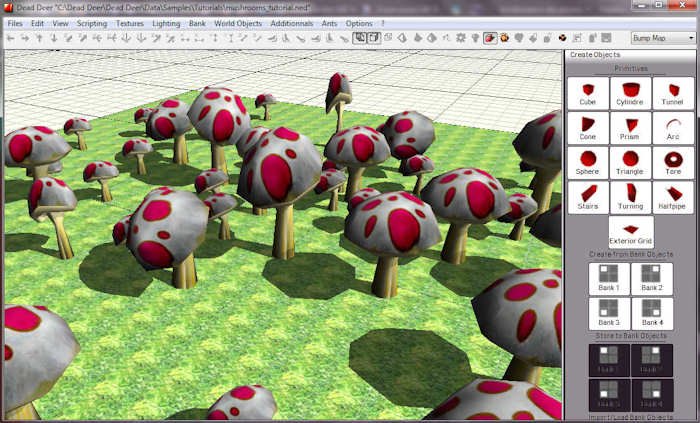
Task: Click the Dead Deer red app icon in title bar
Action: coord(8,8)
